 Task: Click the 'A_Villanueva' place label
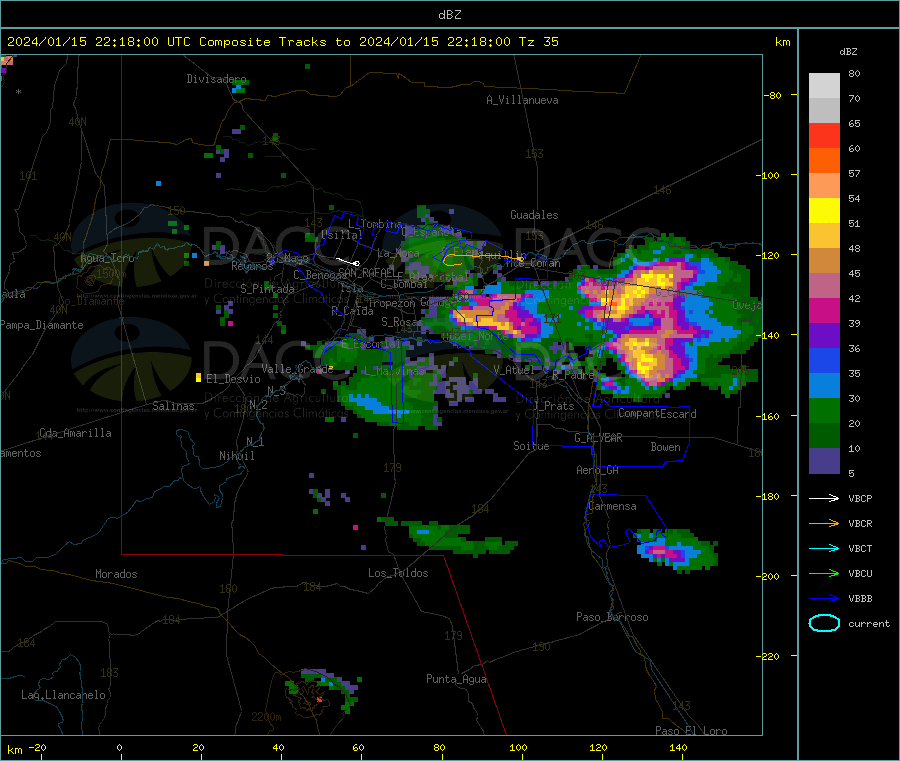(x=522, y=100)
